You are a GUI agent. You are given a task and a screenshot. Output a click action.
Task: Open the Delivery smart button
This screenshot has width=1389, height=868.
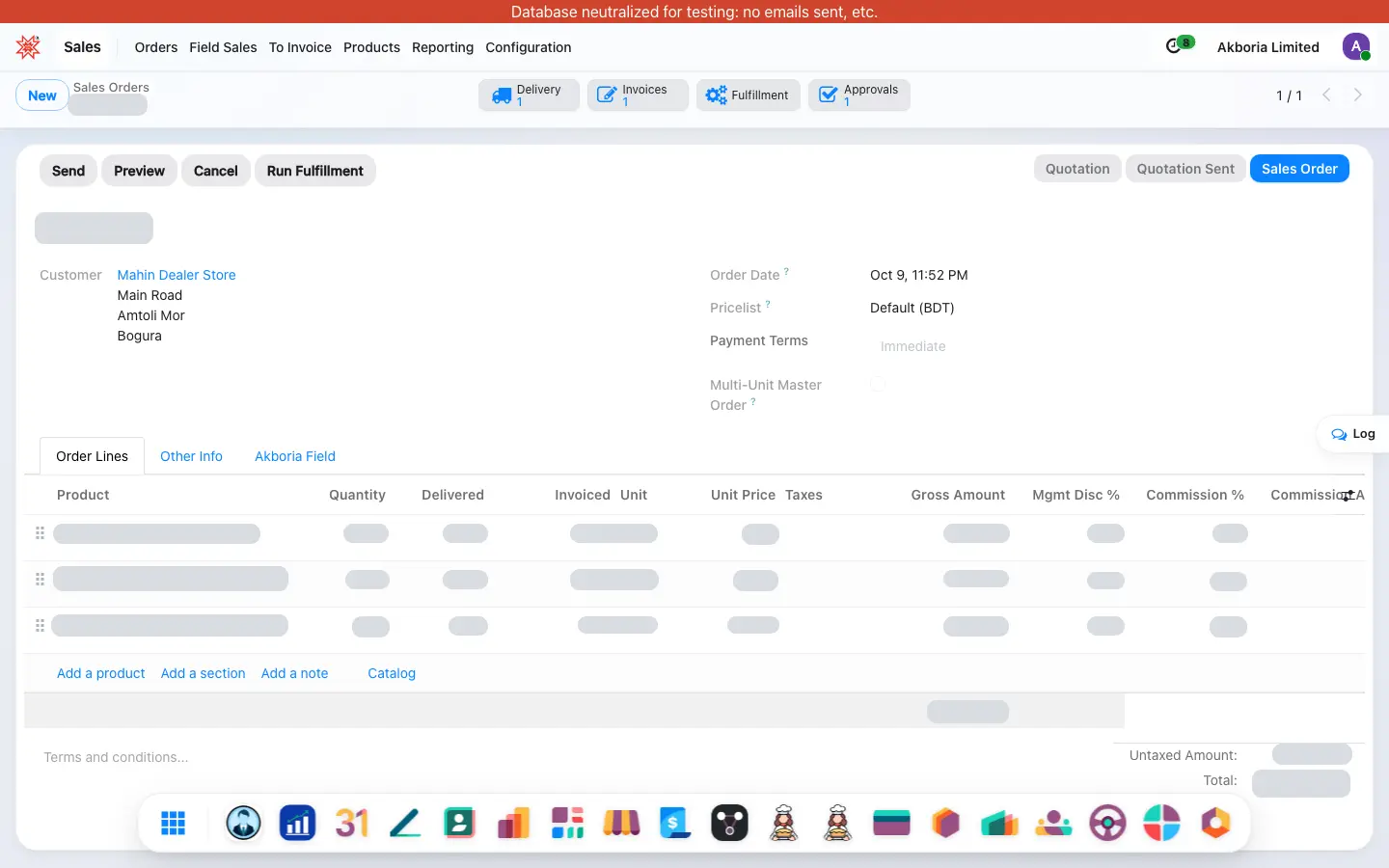(x=529, y=95)
